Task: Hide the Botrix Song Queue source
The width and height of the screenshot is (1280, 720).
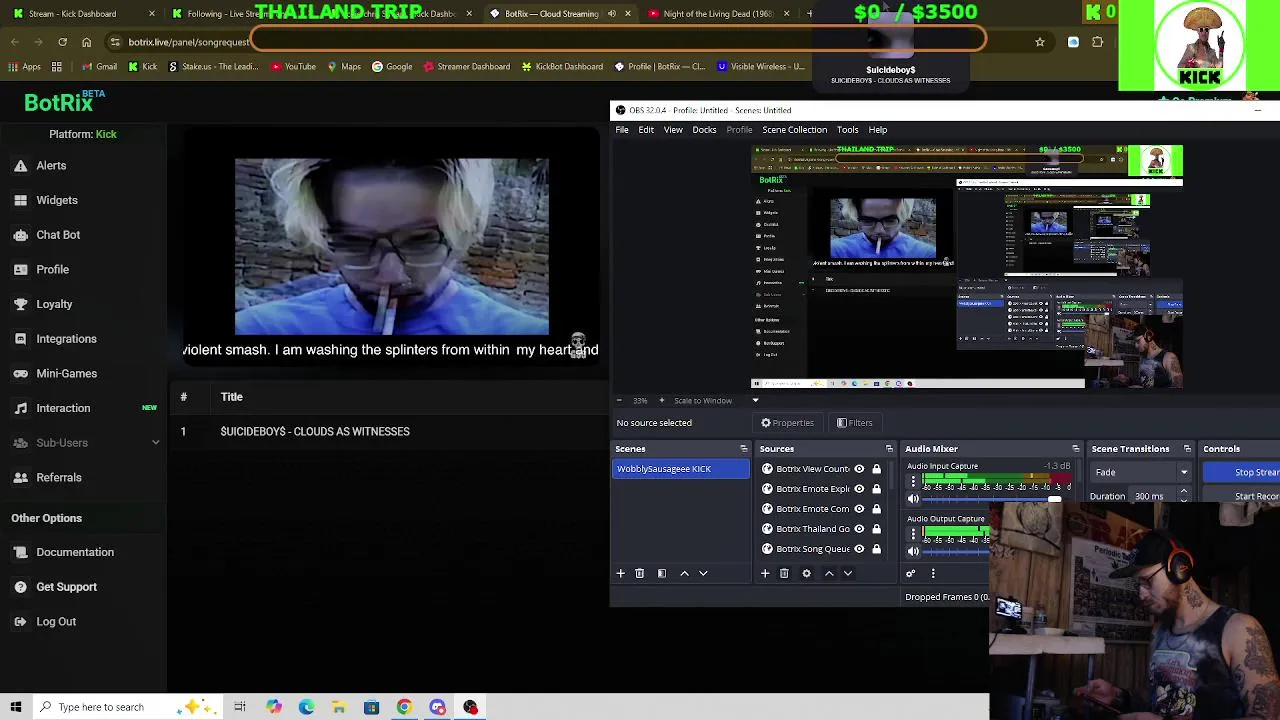Action: pos(859,549)
